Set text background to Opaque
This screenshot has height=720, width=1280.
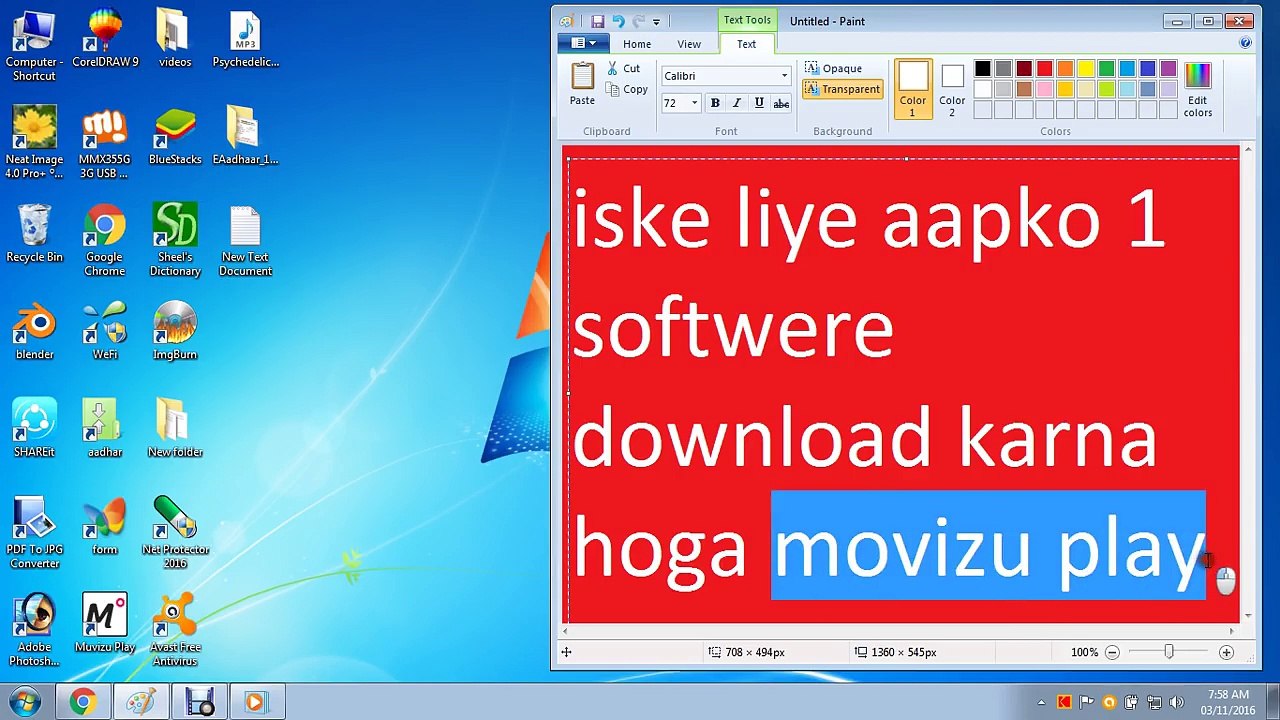834,69
